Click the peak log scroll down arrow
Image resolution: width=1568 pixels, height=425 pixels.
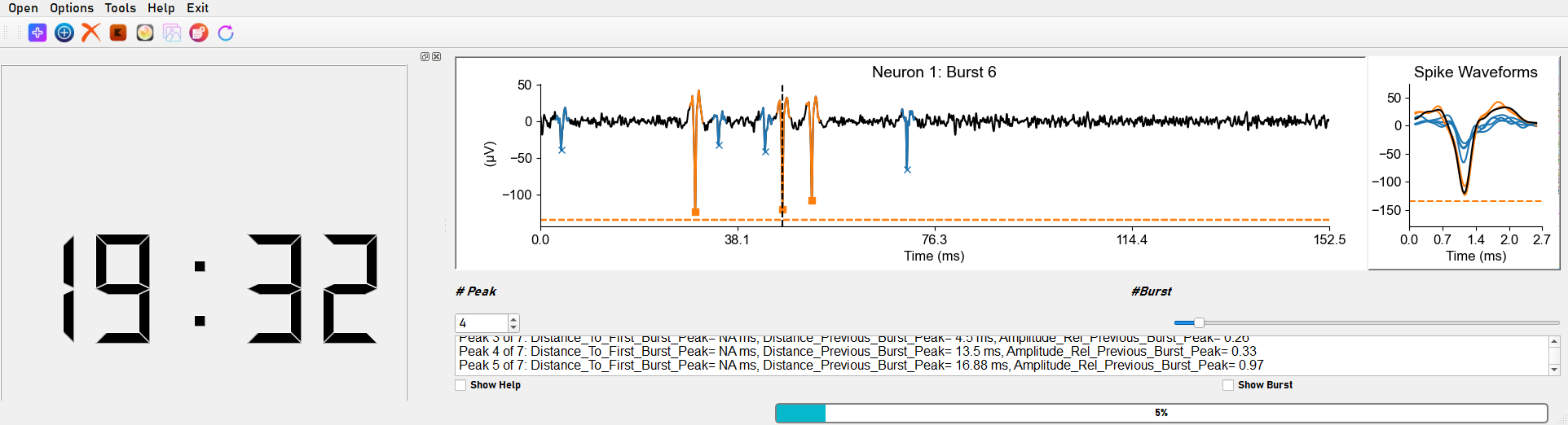(1554, 369)
